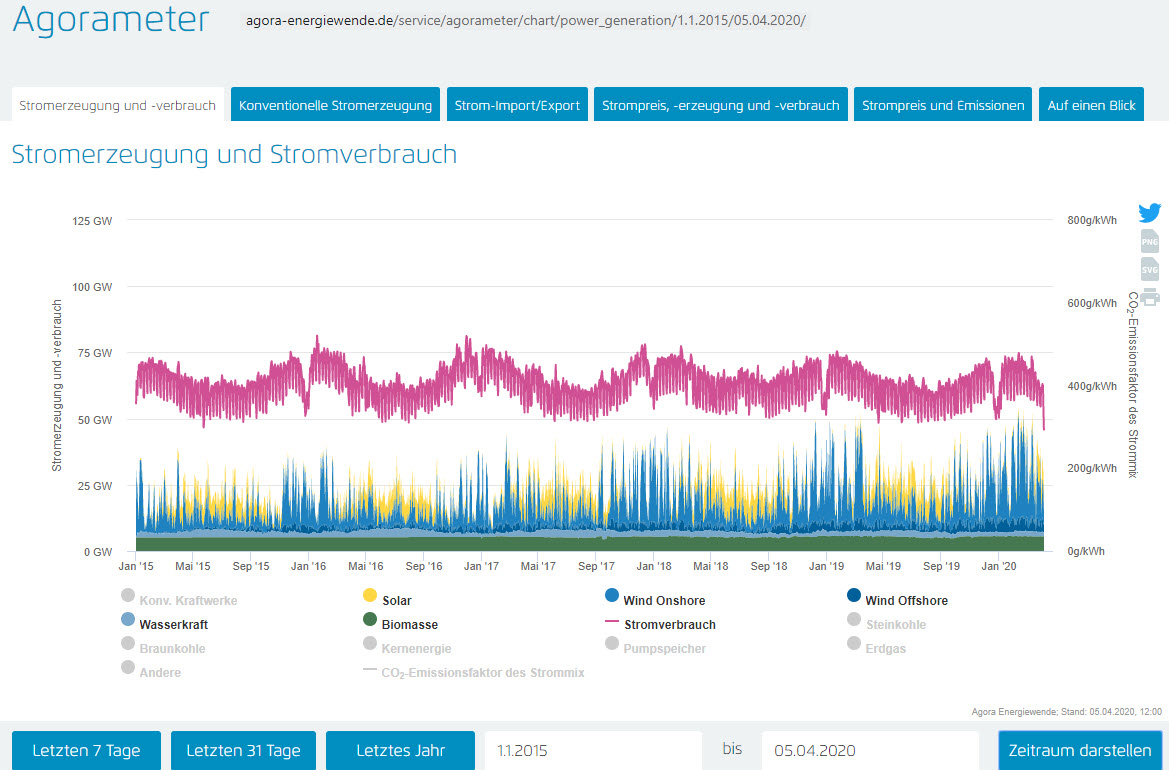Viewport: 1169px width, 770px height.
Task: Toggle Solar series in legend
Action: click(x=396, y=600)
